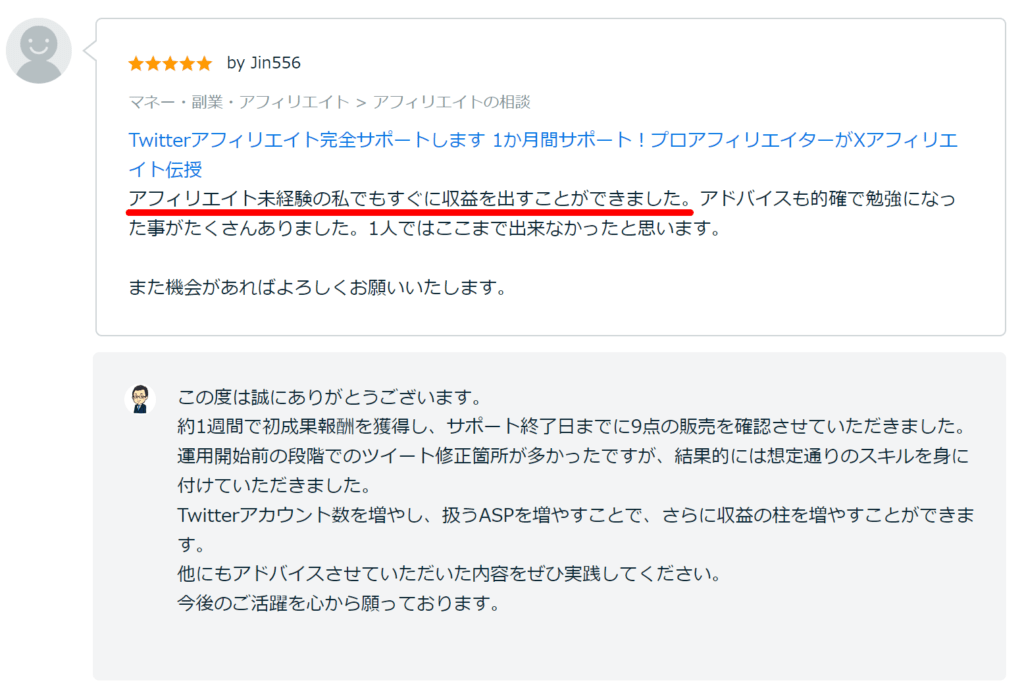The image size is (1024, 695).
Task: Select the fifth rating star
Action: click(x=204, y=62)
